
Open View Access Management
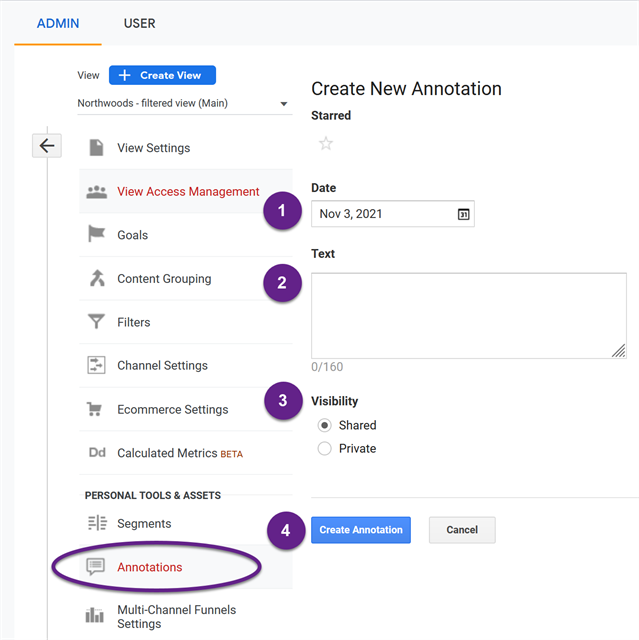[186, 191]
